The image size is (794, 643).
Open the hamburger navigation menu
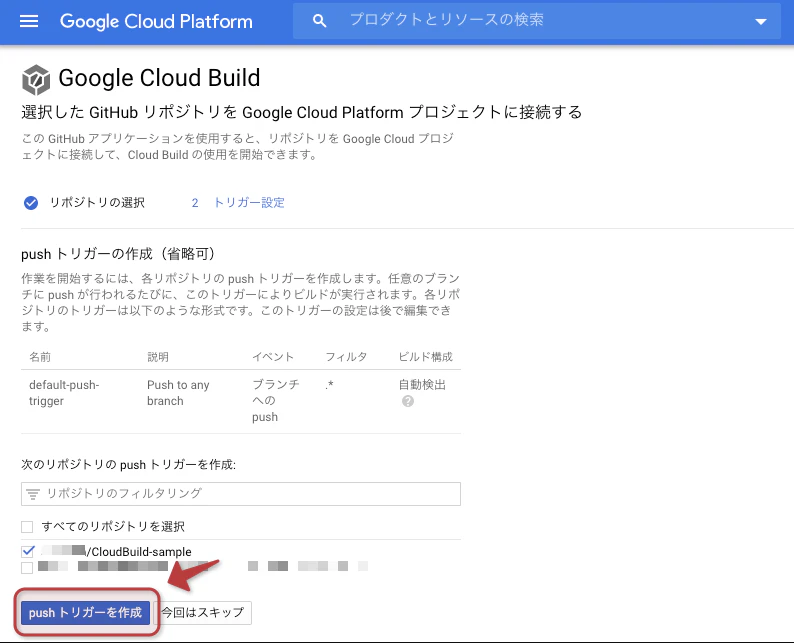click(29, 21)
